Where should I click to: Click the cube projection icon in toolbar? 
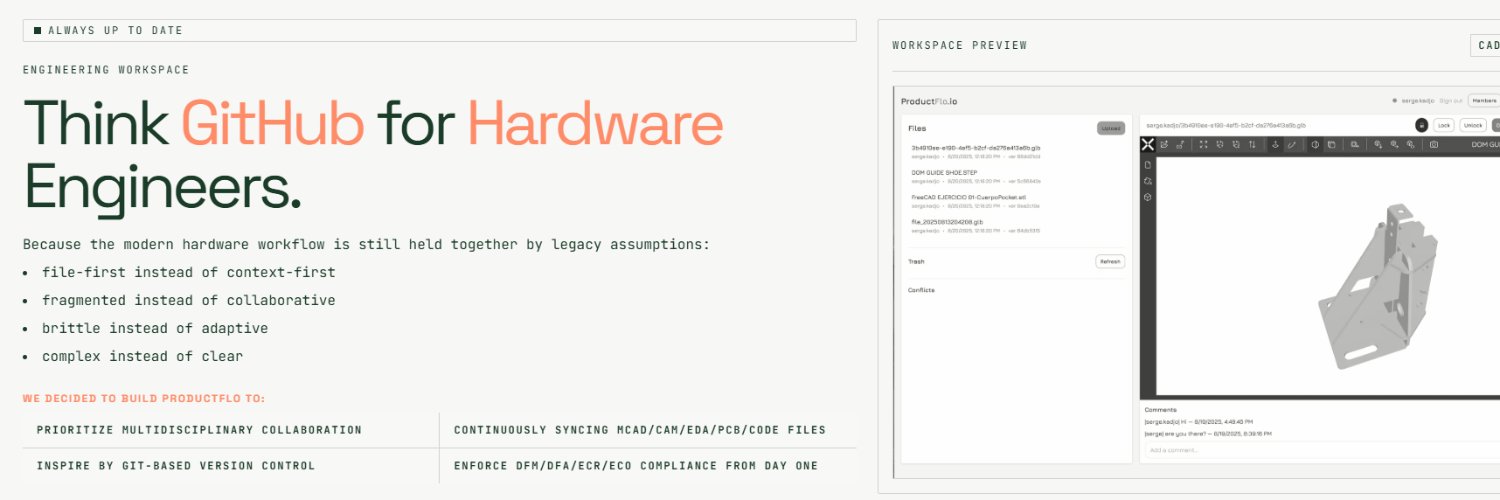(x=1315, y=144)
